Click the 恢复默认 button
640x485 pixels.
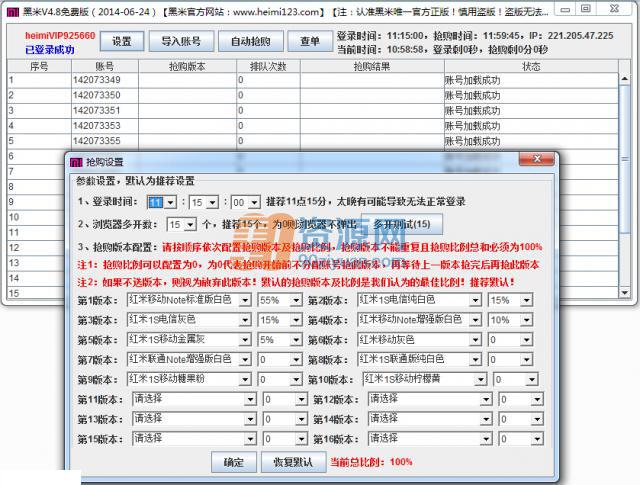click(x=293, y=462)
